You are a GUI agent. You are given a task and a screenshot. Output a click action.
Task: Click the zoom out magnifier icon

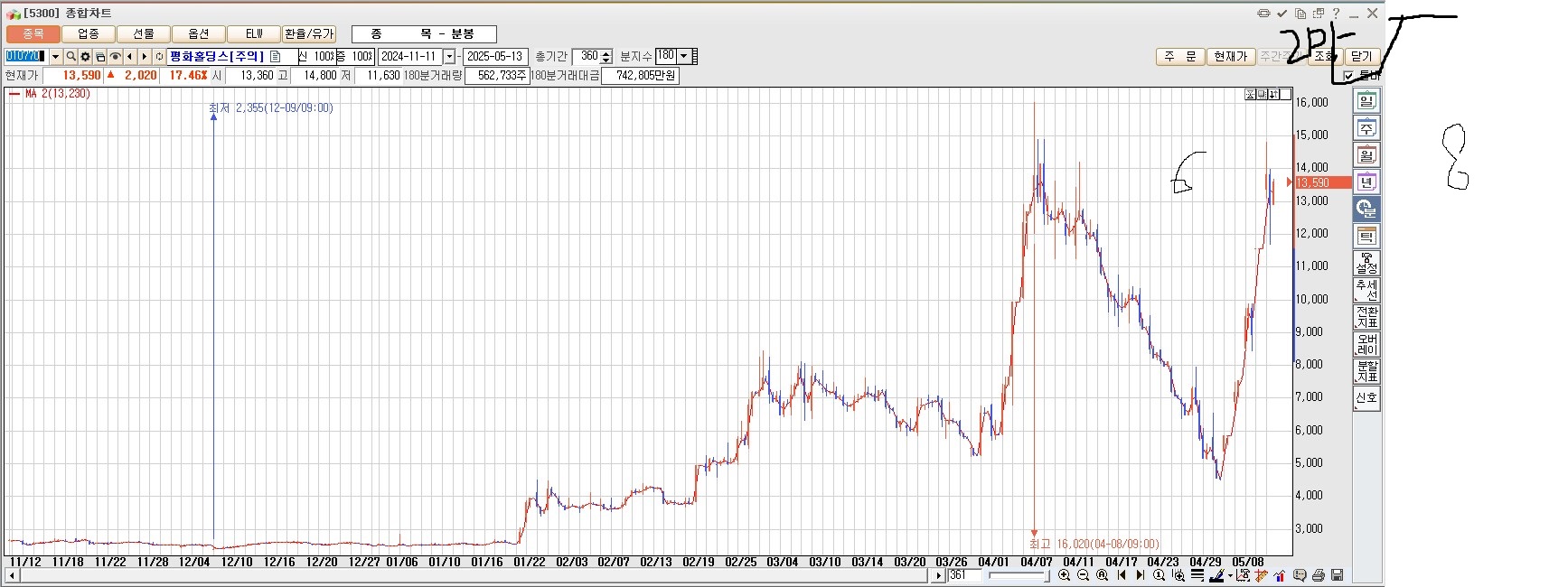pyautogui.click(x=1083, y=575)
